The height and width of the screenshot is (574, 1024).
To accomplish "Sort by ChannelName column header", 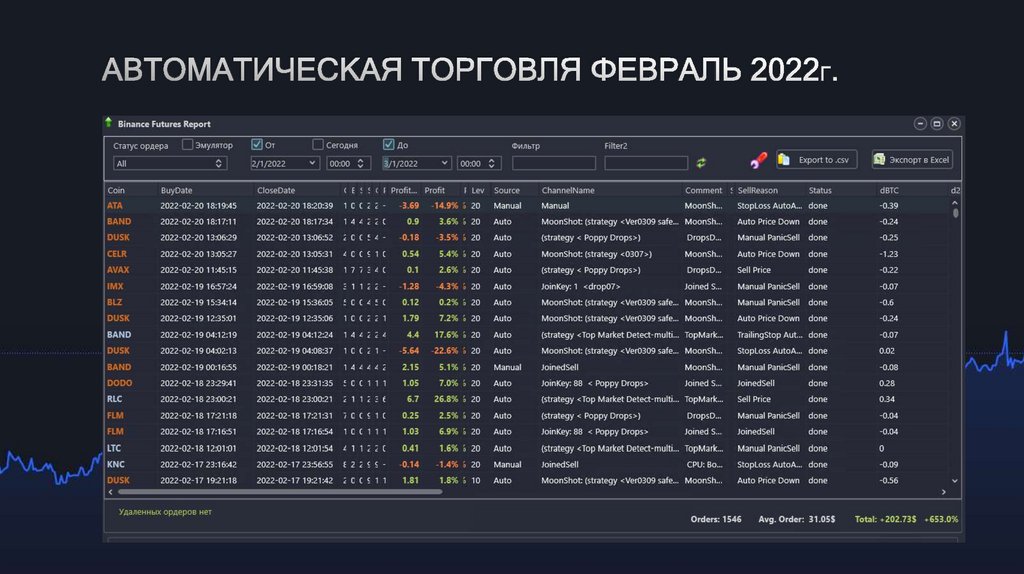I will [568, 191].
